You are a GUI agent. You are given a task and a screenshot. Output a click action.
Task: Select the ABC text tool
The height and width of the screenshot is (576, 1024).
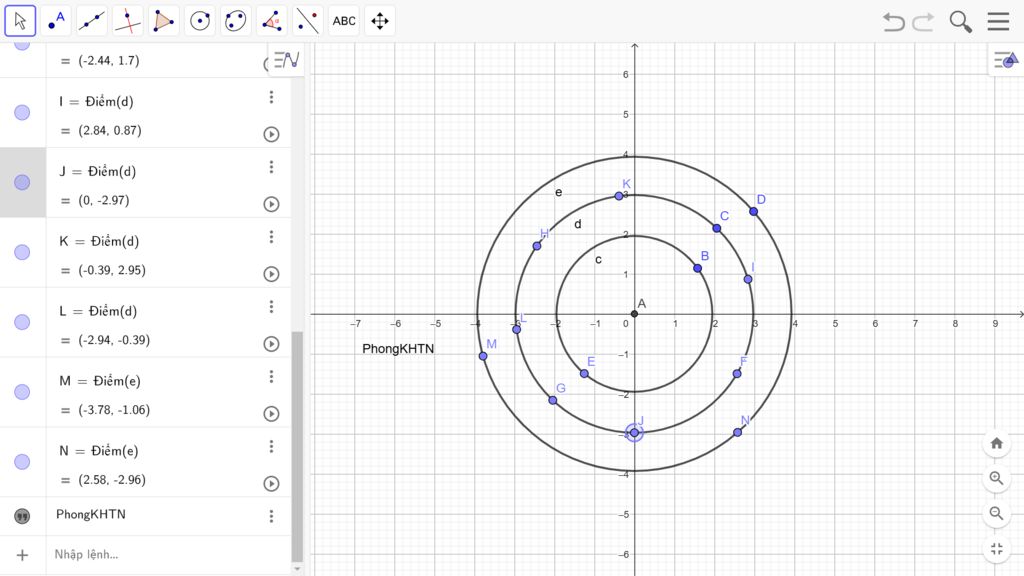tap(344, 20)
